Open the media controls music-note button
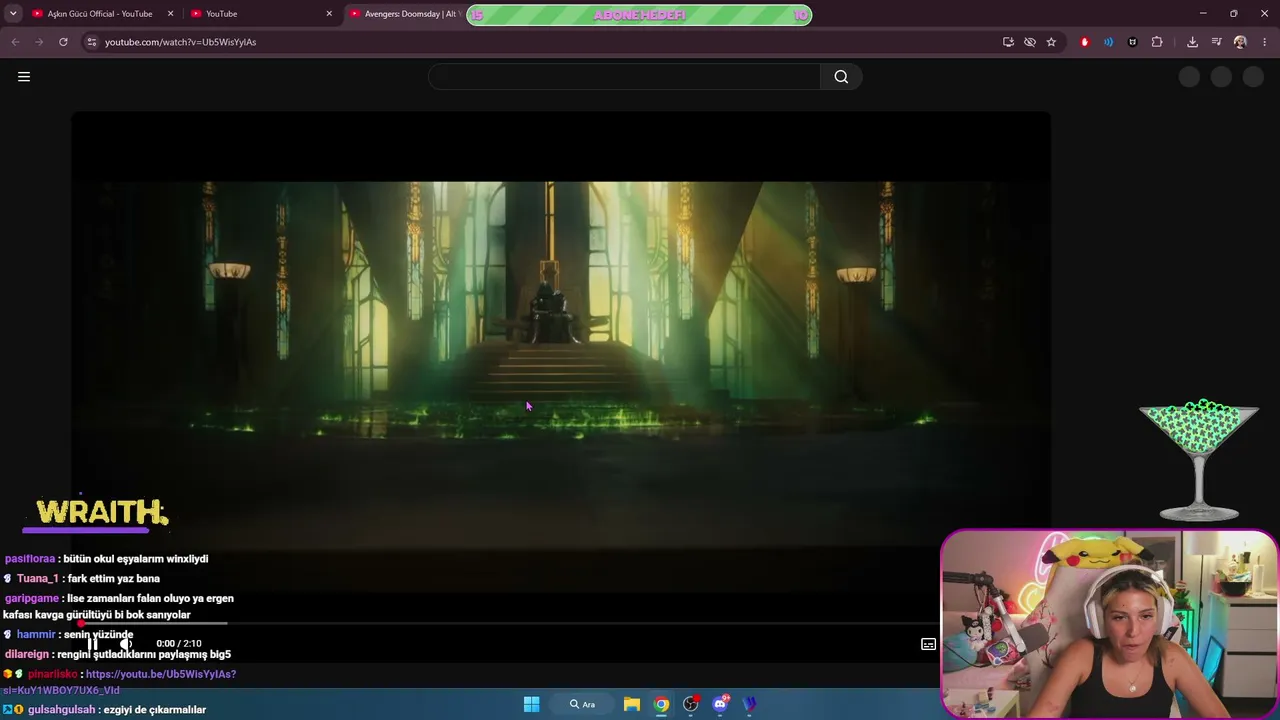The image size is (1280, 720). tap(1216, 42)
